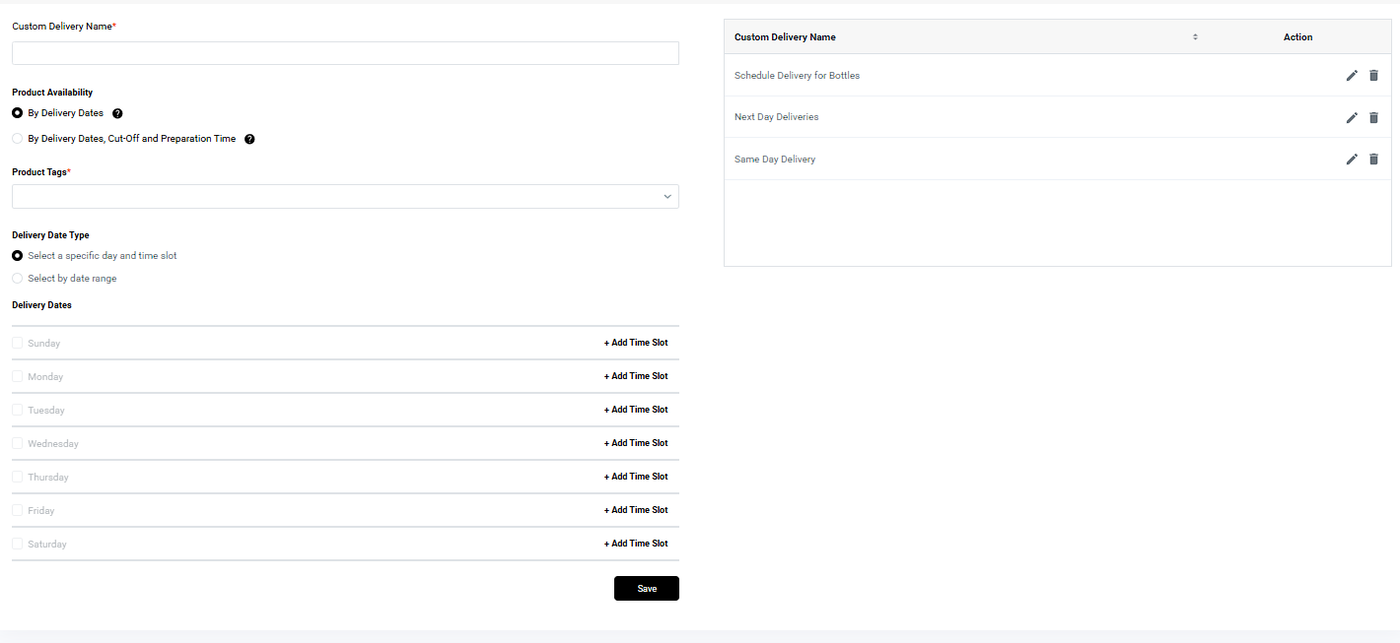This screenshot has width=1400, height=643.
Task: Check the Sunday checkbox
Action: pos(17,343)
